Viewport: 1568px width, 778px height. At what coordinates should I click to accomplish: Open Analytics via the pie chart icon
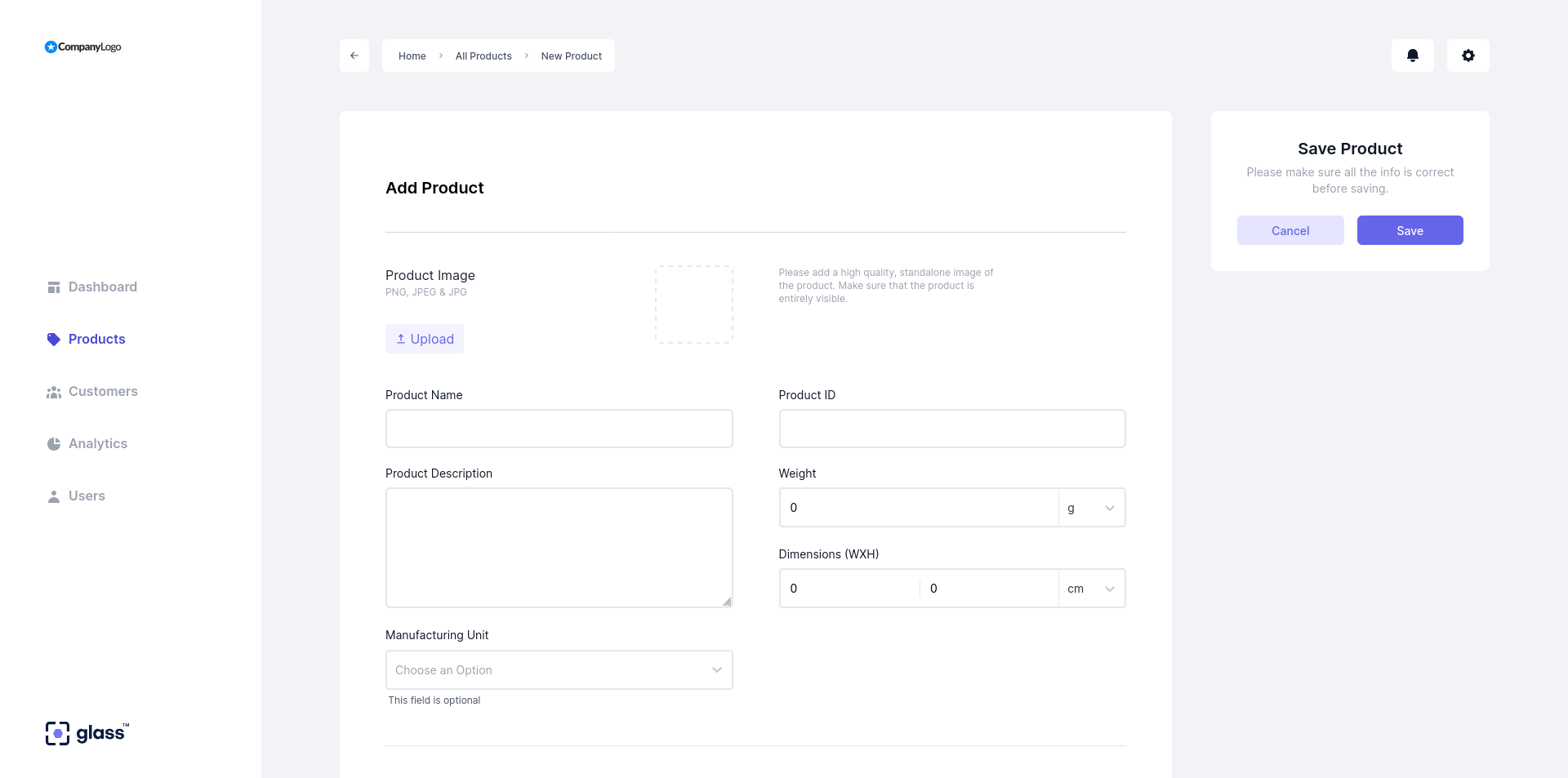click(x=54, y=443)
